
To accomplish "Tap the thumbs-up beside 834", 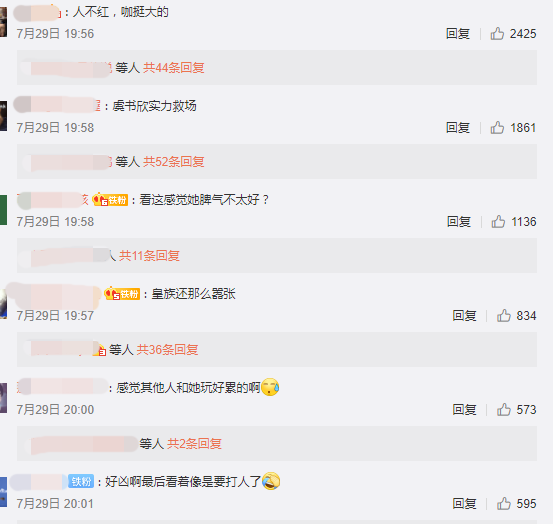I will coord(504,316).
